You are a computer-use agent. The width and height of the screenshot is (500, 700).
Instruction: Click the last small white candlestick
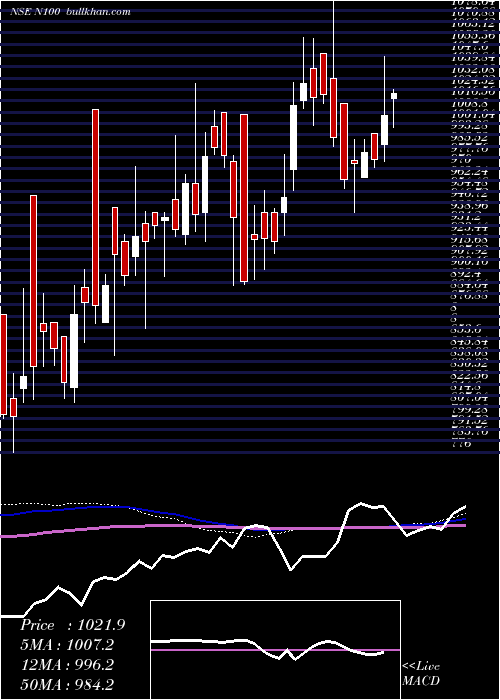394,96
